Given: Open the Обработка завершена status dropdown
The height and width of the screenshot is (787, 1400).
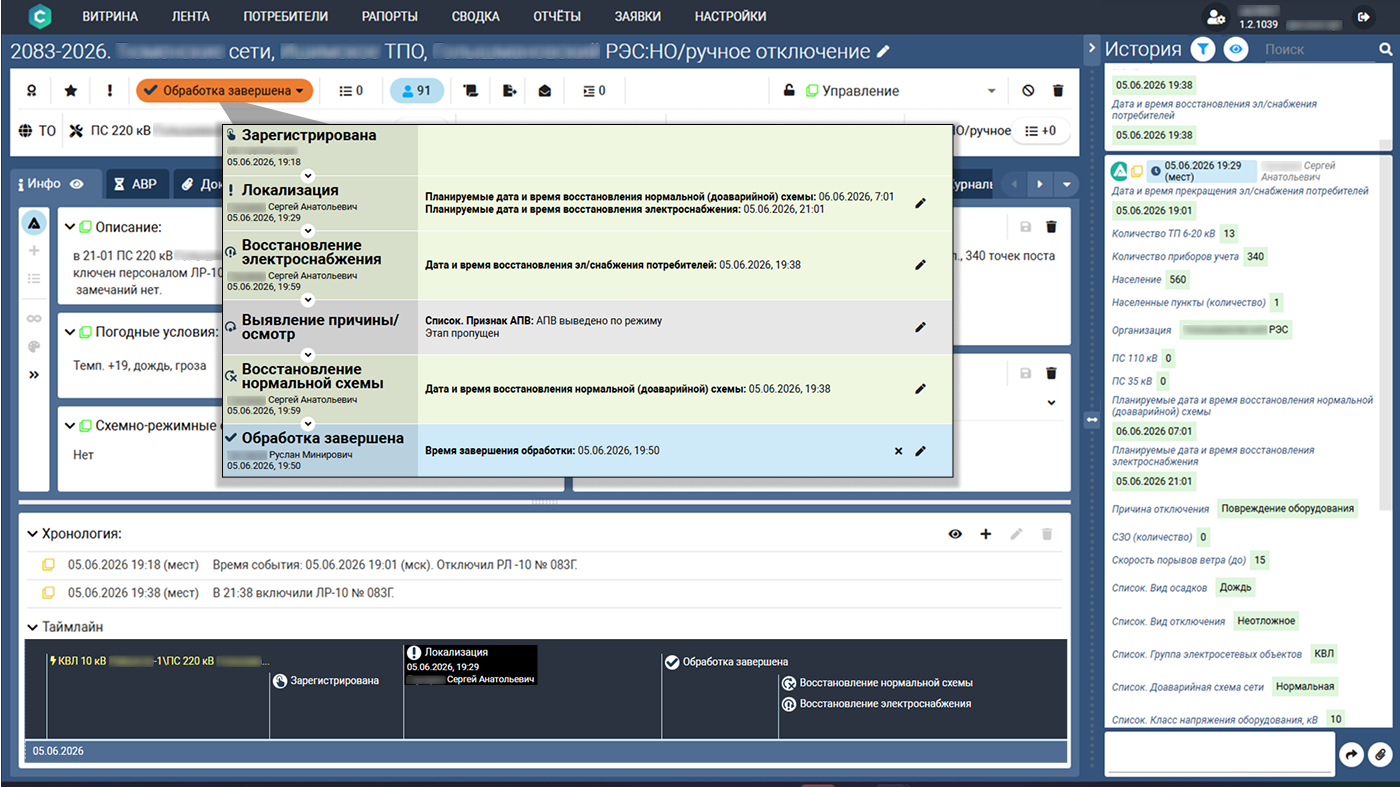Looking at the screenshot, I should click(224, 91).
